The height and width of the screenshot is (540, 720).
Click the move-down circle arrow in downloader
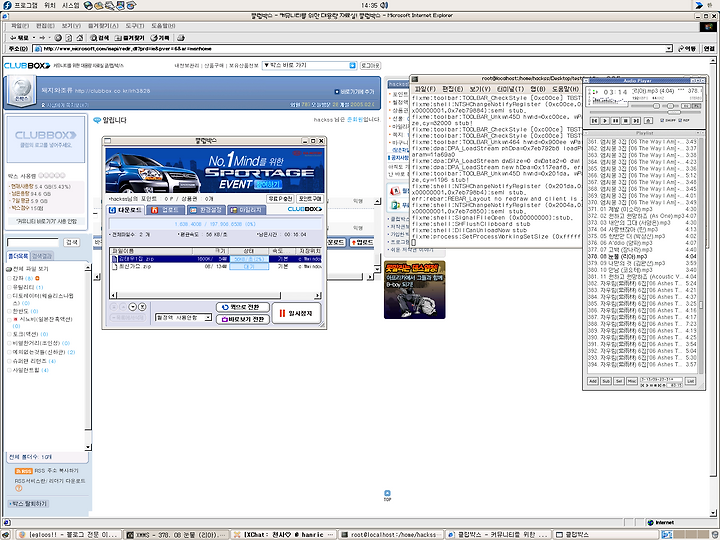tap(133, 306)
